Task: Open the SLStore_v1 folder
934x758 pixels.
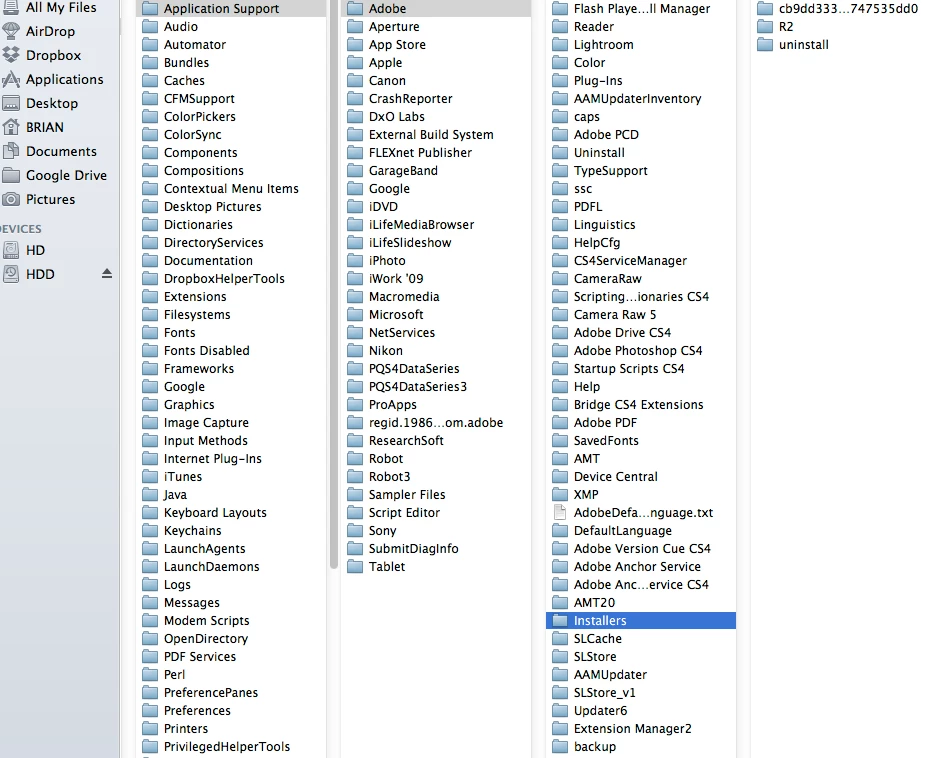Action: click(641, 693)
